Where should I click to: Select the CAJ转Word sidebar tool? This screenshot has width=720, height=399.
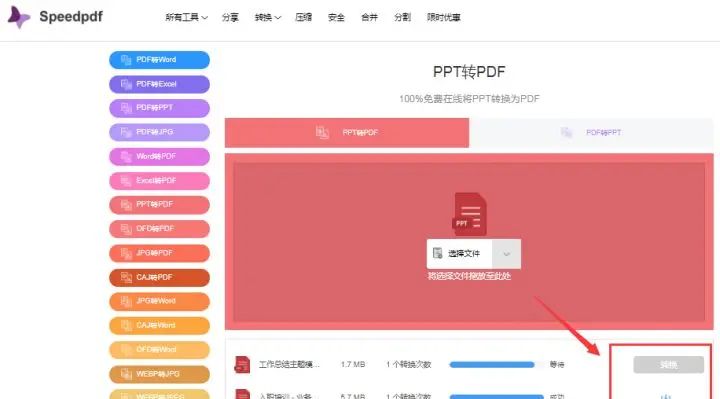(x=159, y=326)
